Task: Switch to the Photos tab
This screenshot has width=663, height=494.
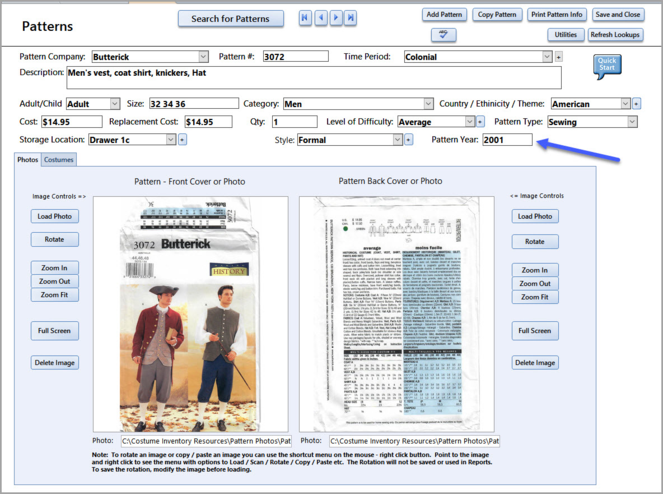Action: click(x=27, y=159)
